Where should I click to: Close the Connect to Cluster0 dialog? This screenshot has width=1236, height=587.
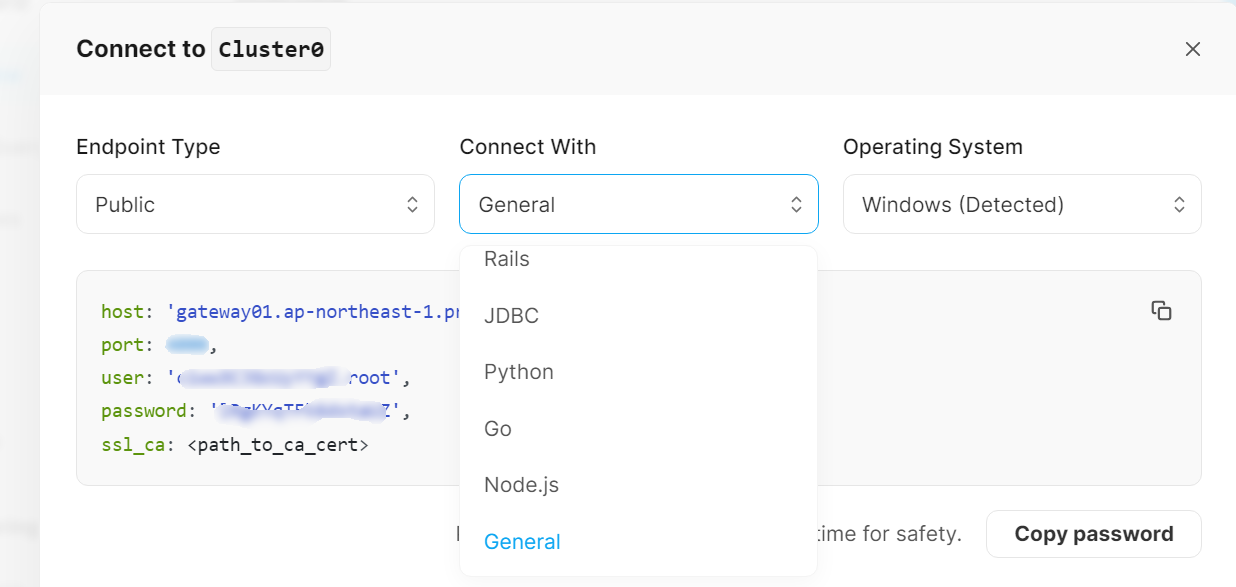click(1192, 49)
